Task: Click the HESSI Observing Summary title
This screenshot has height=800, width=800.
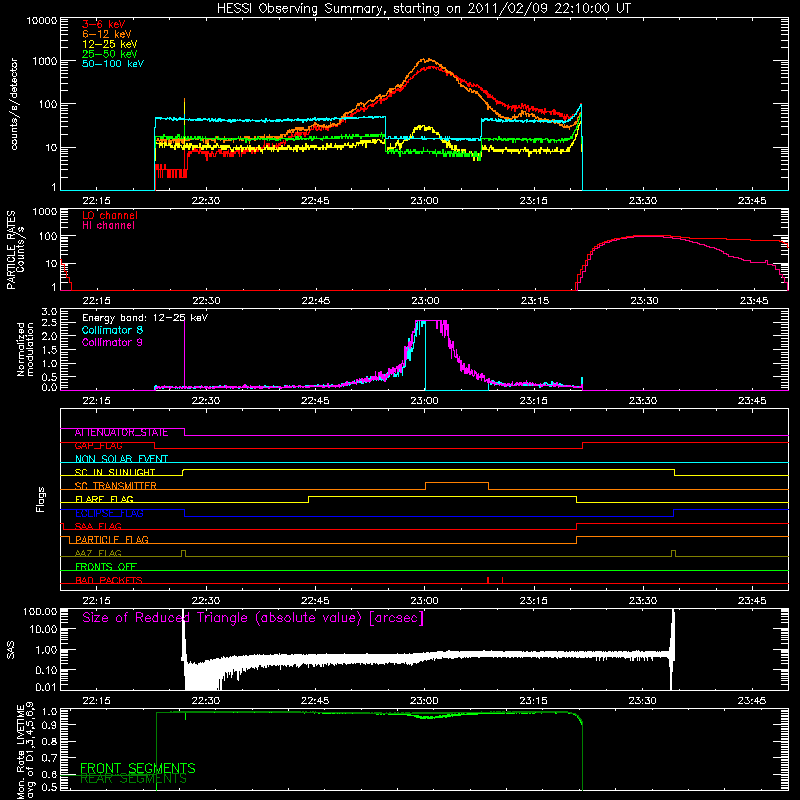Action: [x=423, y=9]
